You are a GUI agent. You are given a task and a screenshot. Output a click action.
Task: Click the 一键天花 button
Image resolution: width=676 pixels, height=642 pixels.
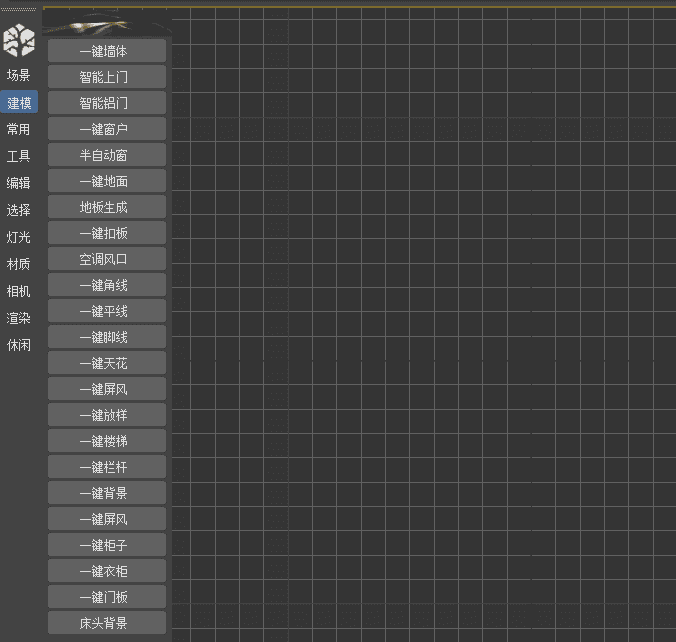tap(106, 363)
